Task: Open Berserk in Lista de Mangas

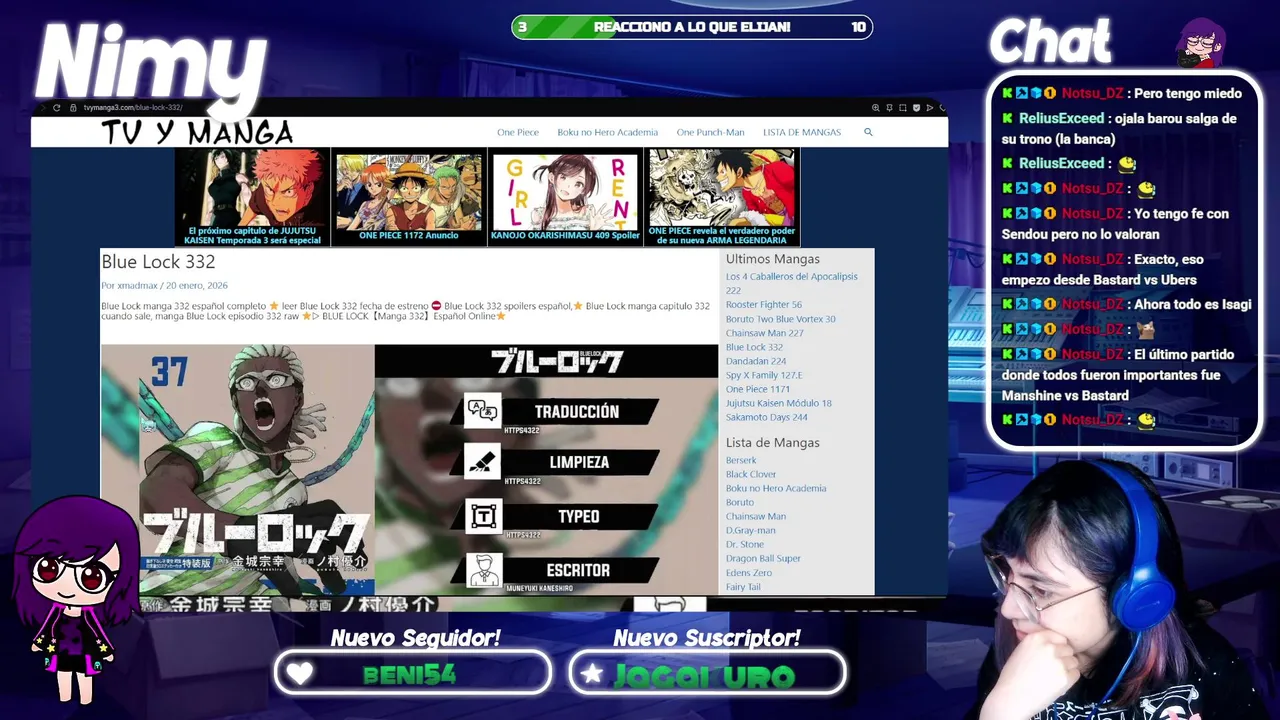Action: click(741, 460)
